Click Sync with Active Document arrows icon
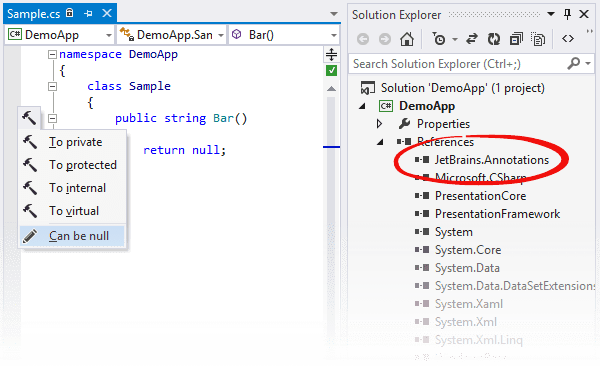The height and width of the screenshot is (367, 600). (x=472, y=39)
